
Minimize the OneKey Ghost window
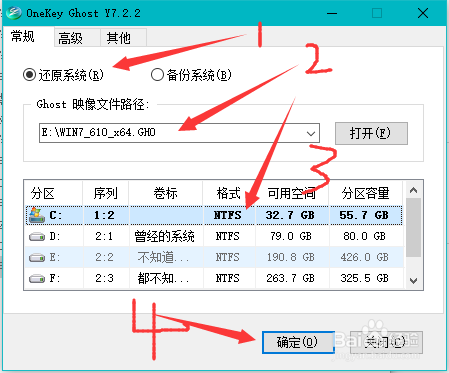coord(332,13)
